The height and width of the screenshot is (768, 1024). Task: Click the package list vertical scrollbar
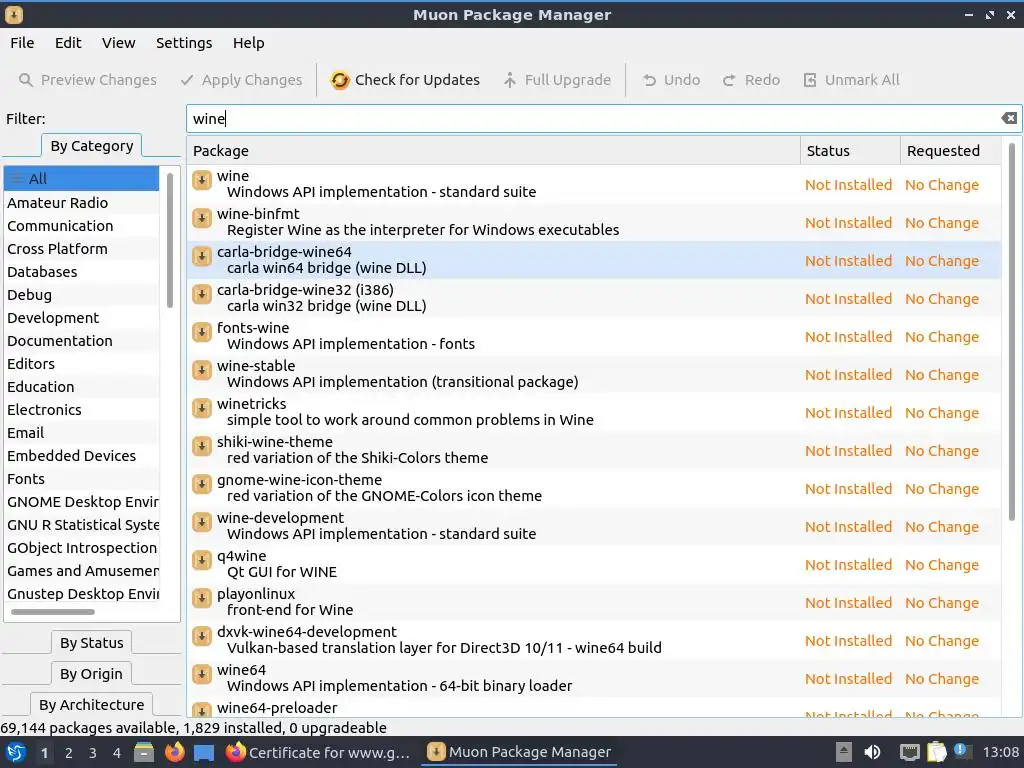click(x=1012, y=333)
